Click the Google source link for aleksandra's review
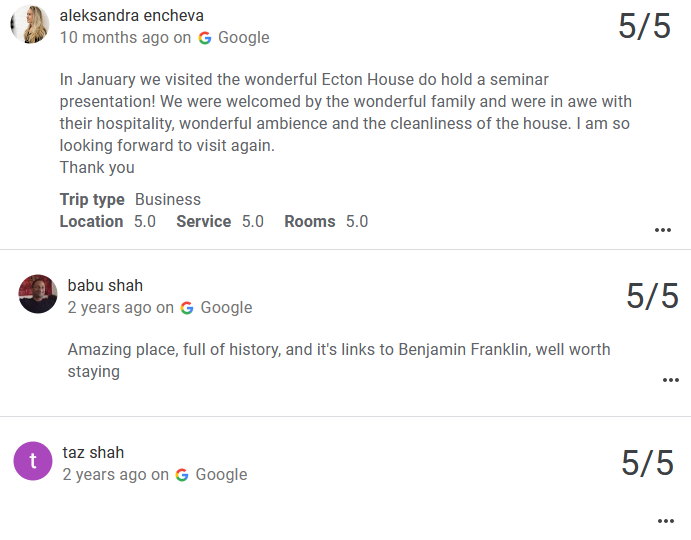691x540 pixels. click(244, 38)
